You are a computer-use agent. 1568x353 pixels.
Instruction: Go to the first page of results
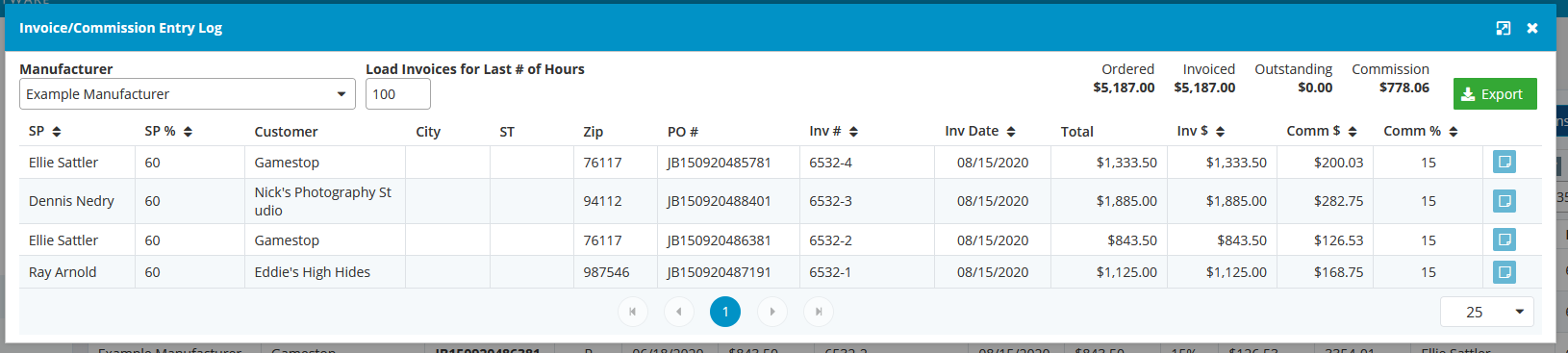click(632, 312)
